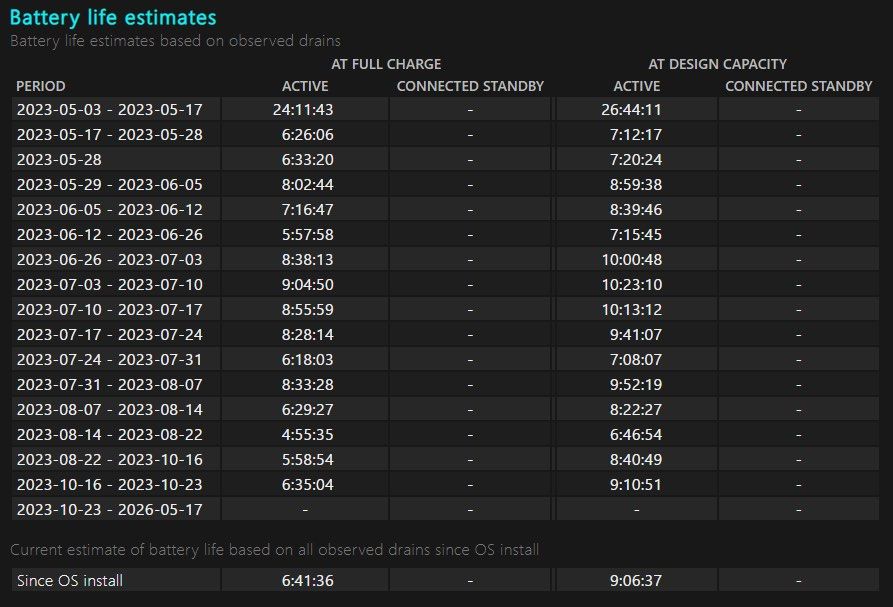Click Since OS install value 9:06:37

pyautogui.click(x=636, y=580)
